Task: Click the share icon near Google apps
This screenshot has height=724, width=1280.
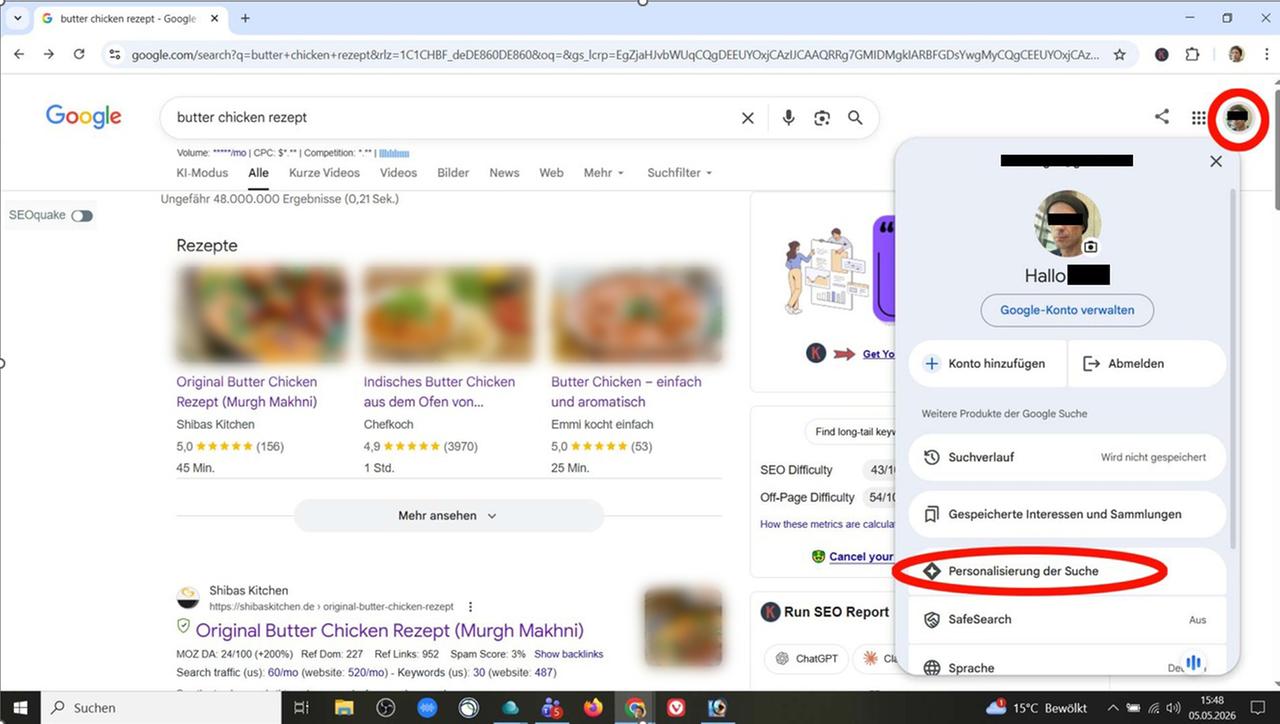Action: 1161,117
